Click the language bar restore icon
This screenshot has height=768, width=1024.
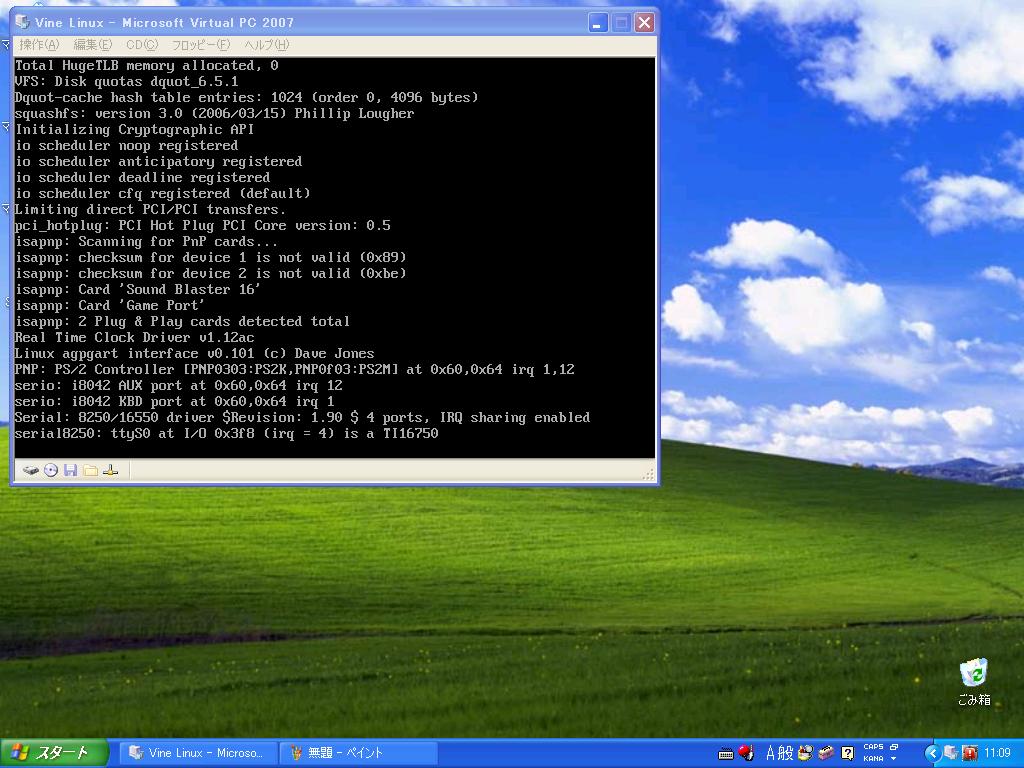(x=894, y=746)
